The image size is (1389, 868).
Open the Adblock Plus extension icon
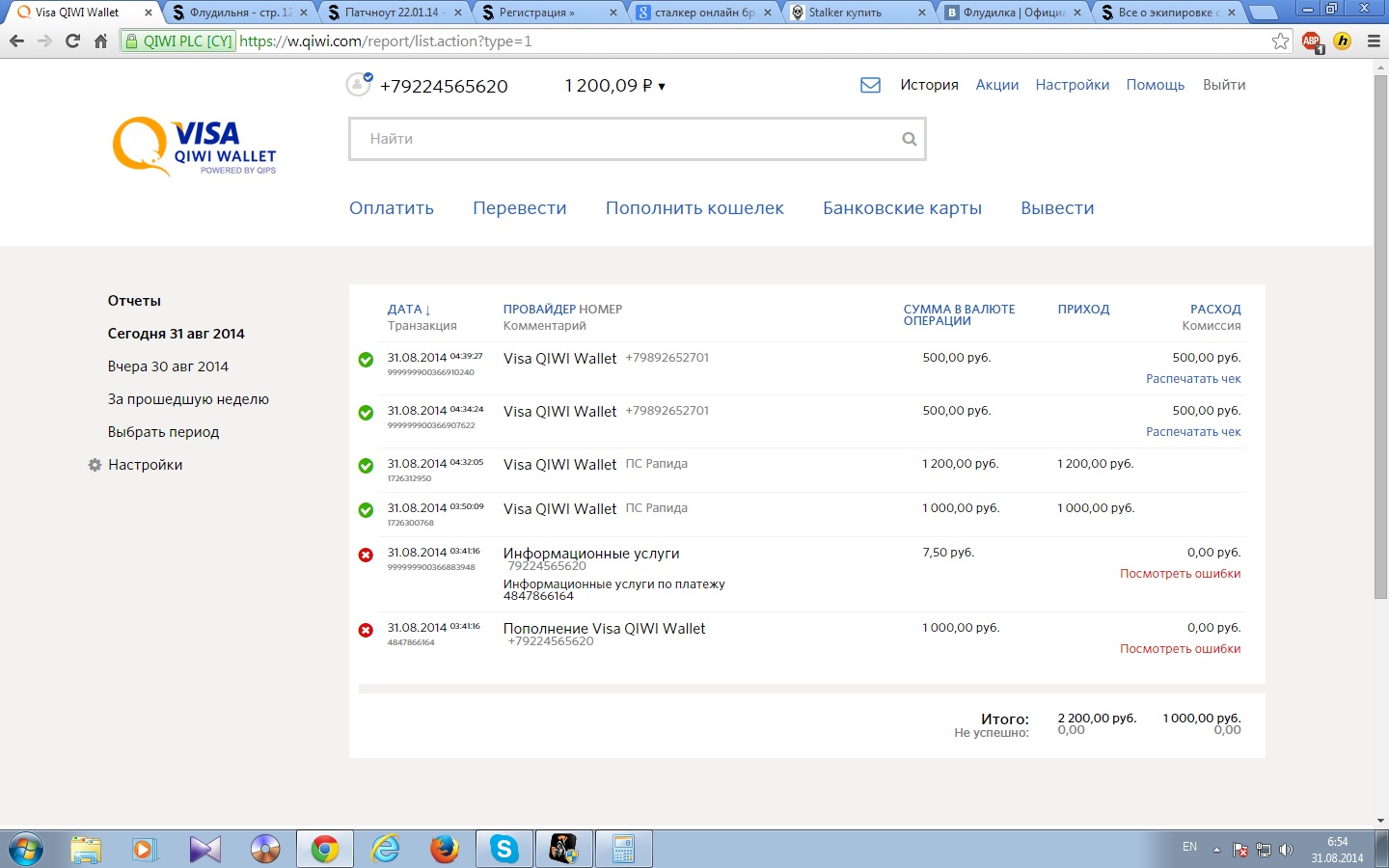pyautogui.click(x=1312, y=41)
